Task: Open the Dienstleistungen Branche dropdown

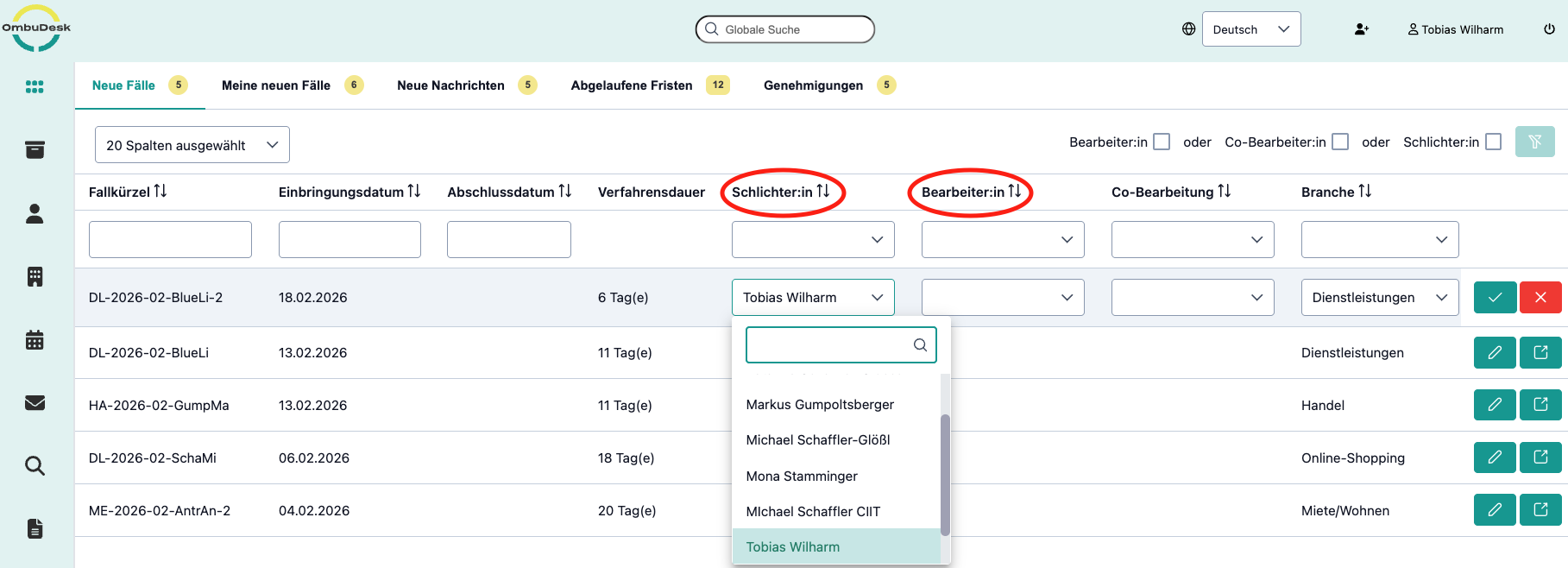Action: (x=1379, y=298)
